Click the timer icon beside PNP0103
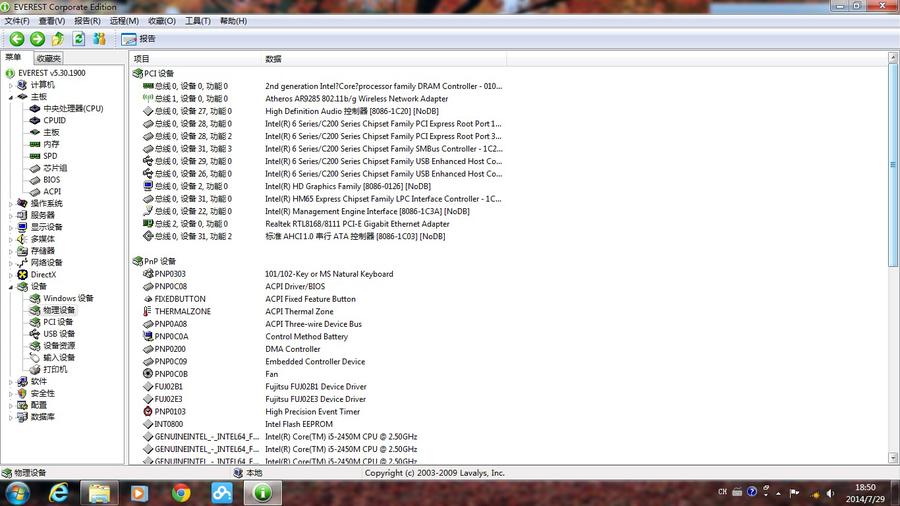The image size is (900, 506). tap(148, 411)
